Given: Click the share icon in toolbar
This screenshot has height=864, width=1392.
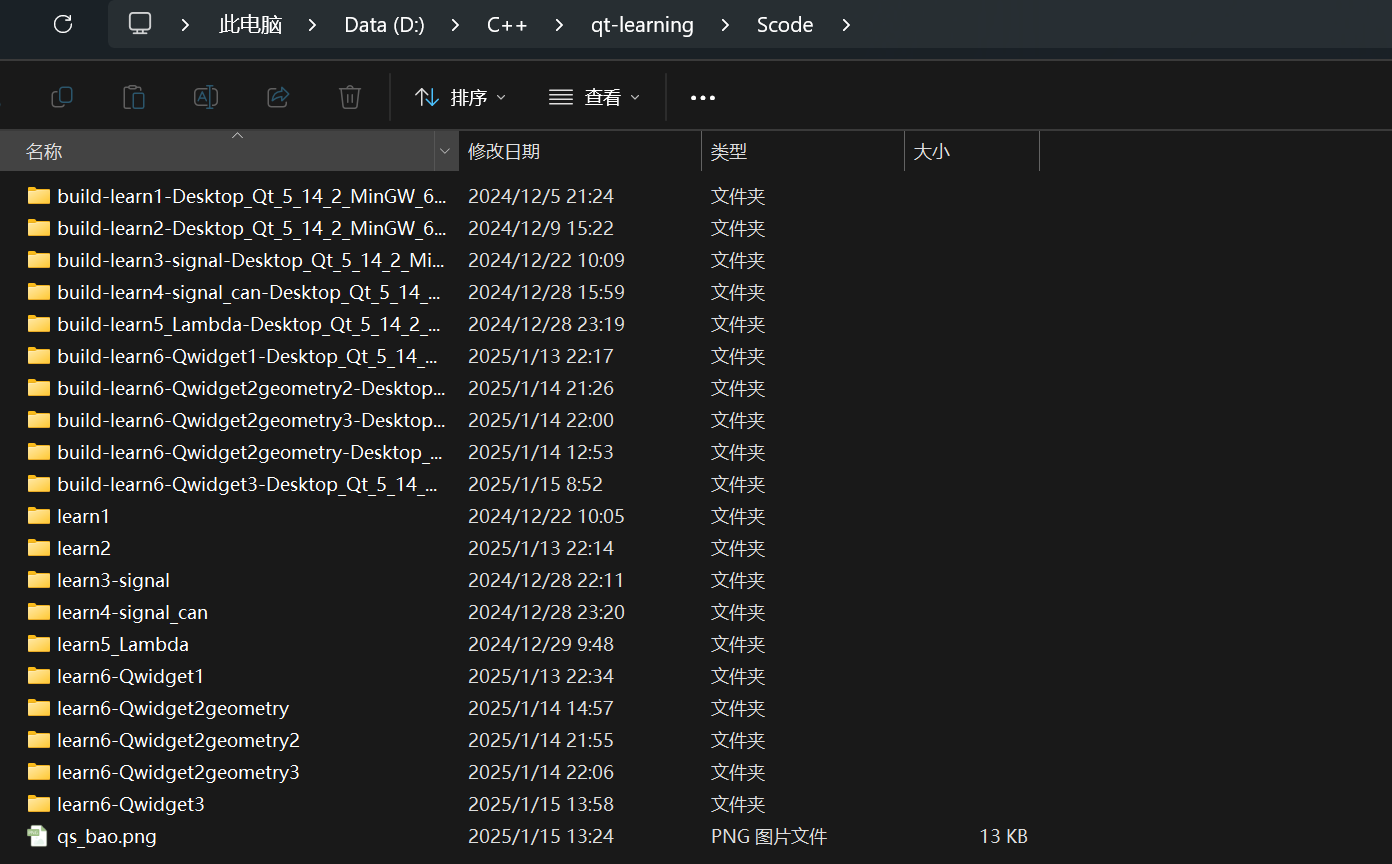Looking at the screenshot, I should [278, 97].
